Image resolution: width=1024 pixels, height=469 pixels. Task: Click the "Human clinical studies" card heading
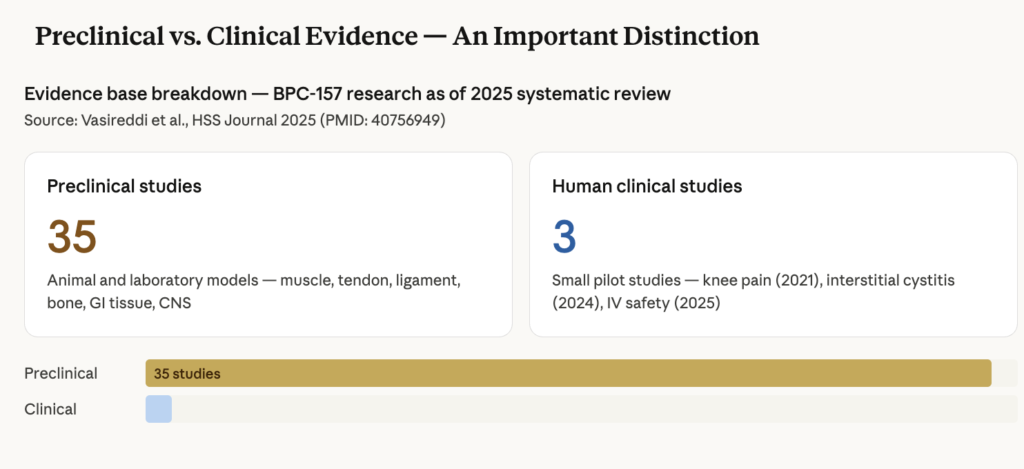pos(646,186)
